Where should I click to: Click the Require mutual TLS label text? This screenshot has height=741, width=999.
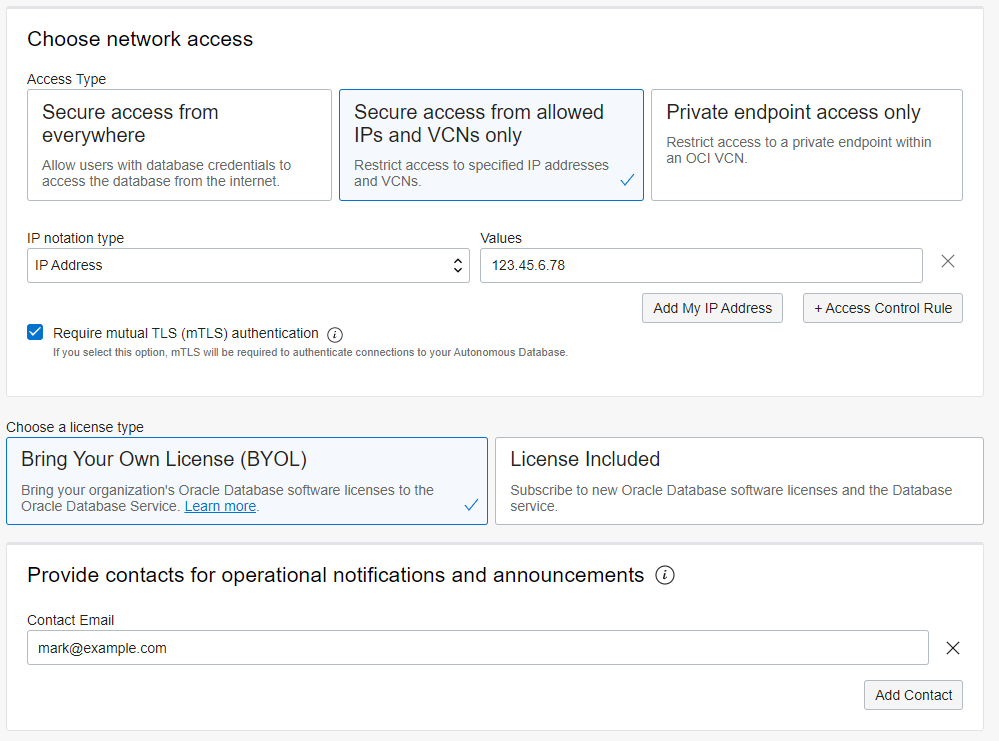pos(185,333)
